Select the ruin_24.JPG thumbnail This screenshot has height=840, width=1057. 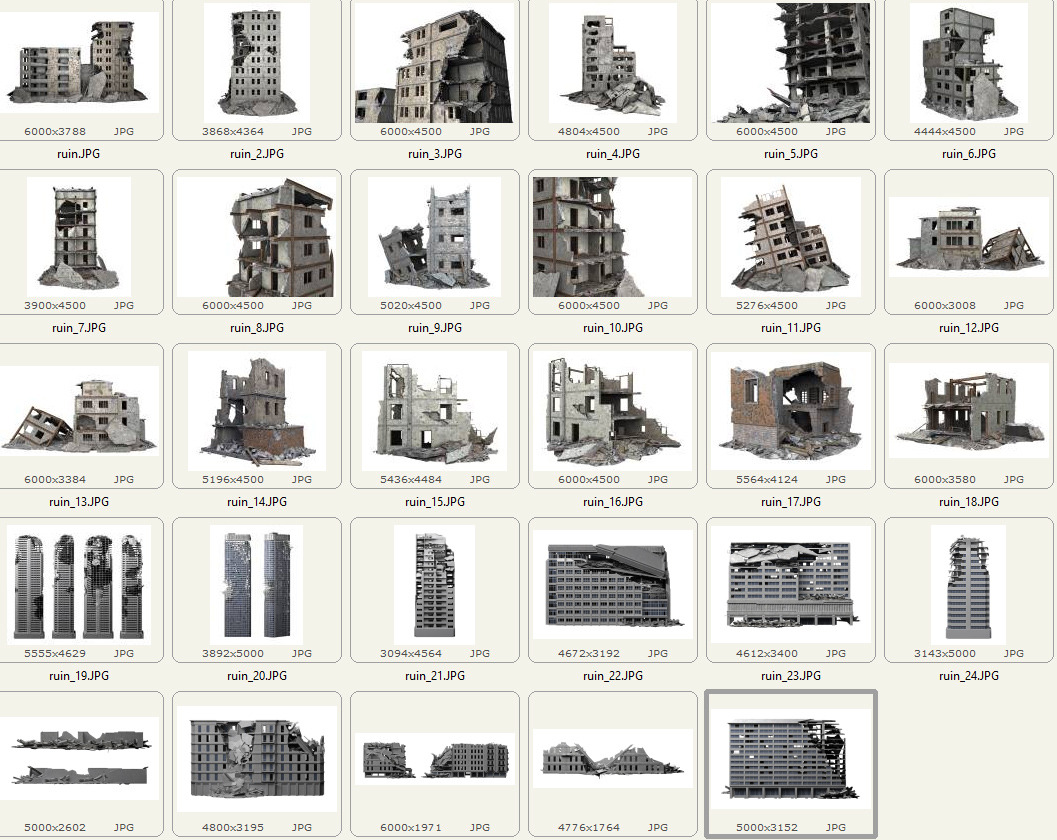point(969,584)
